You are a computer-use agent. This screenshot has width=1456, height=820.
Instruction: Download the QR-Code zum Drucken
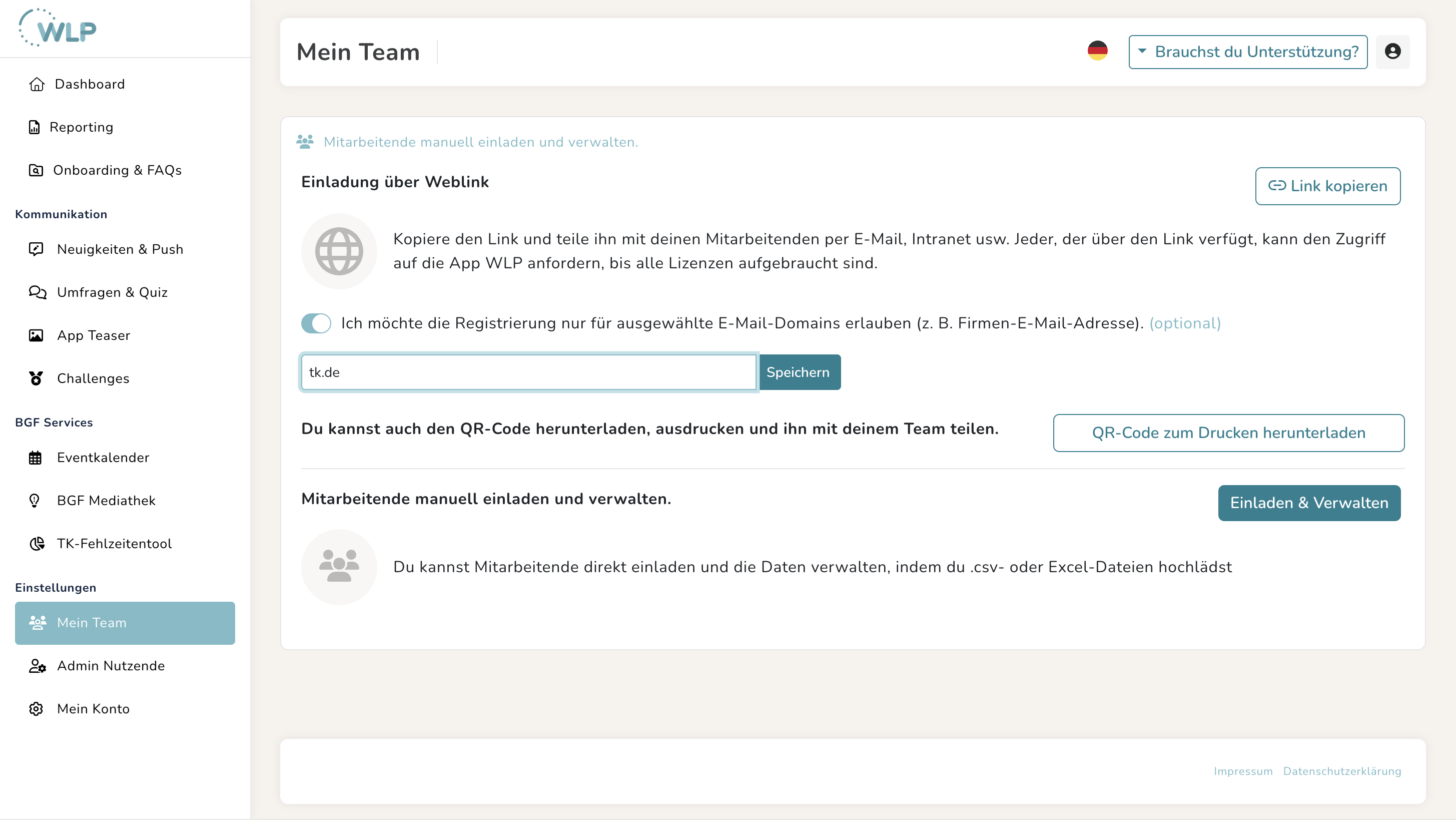click(1228, 433)
